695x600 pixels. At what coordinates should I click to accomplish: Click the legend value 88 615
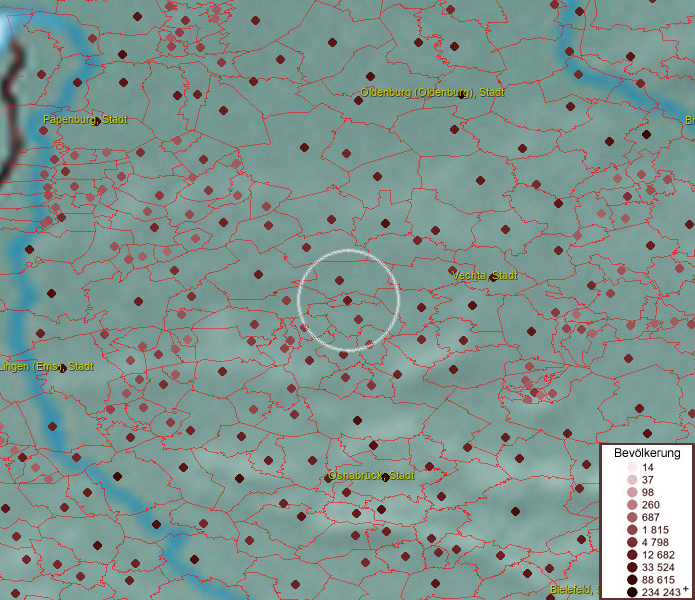pos(658,580)
